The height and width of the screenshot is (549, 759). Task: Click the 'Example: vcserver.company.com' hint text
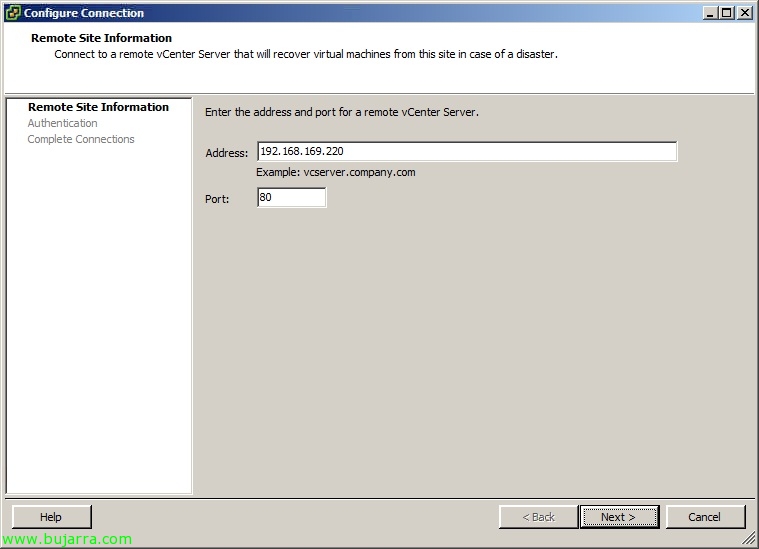(335, 172)
